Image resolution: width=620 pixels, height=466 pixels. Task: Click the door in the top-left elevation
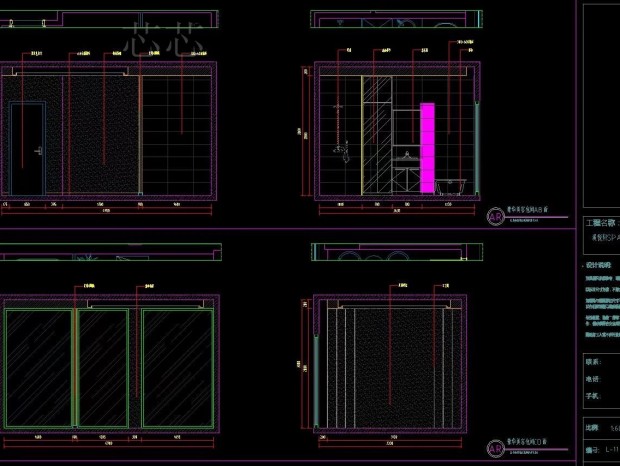28,148
